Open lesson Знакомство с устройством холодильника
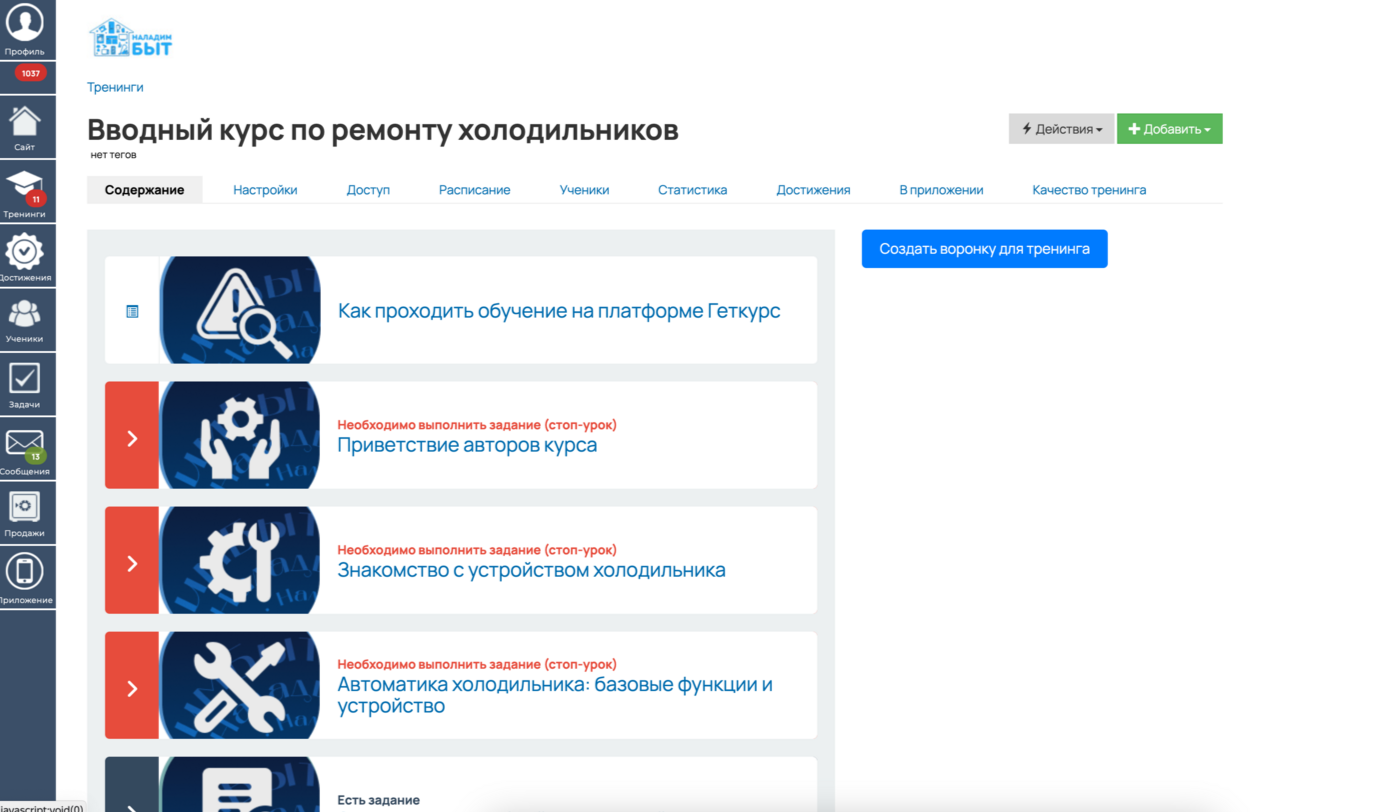Screen dimensions: 1388x812 coord(531,570)
